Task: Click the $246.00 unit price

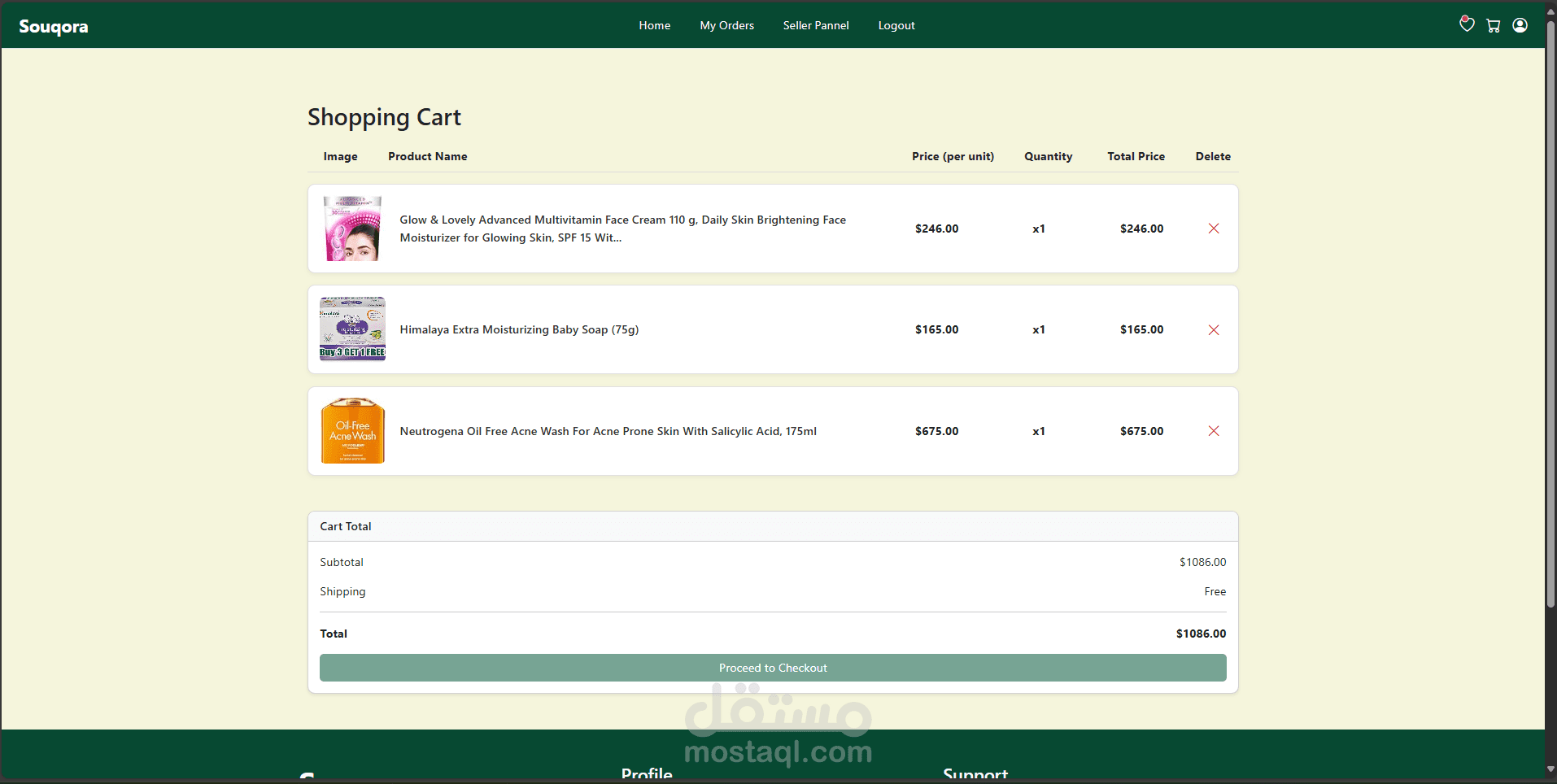Action: 937,229
